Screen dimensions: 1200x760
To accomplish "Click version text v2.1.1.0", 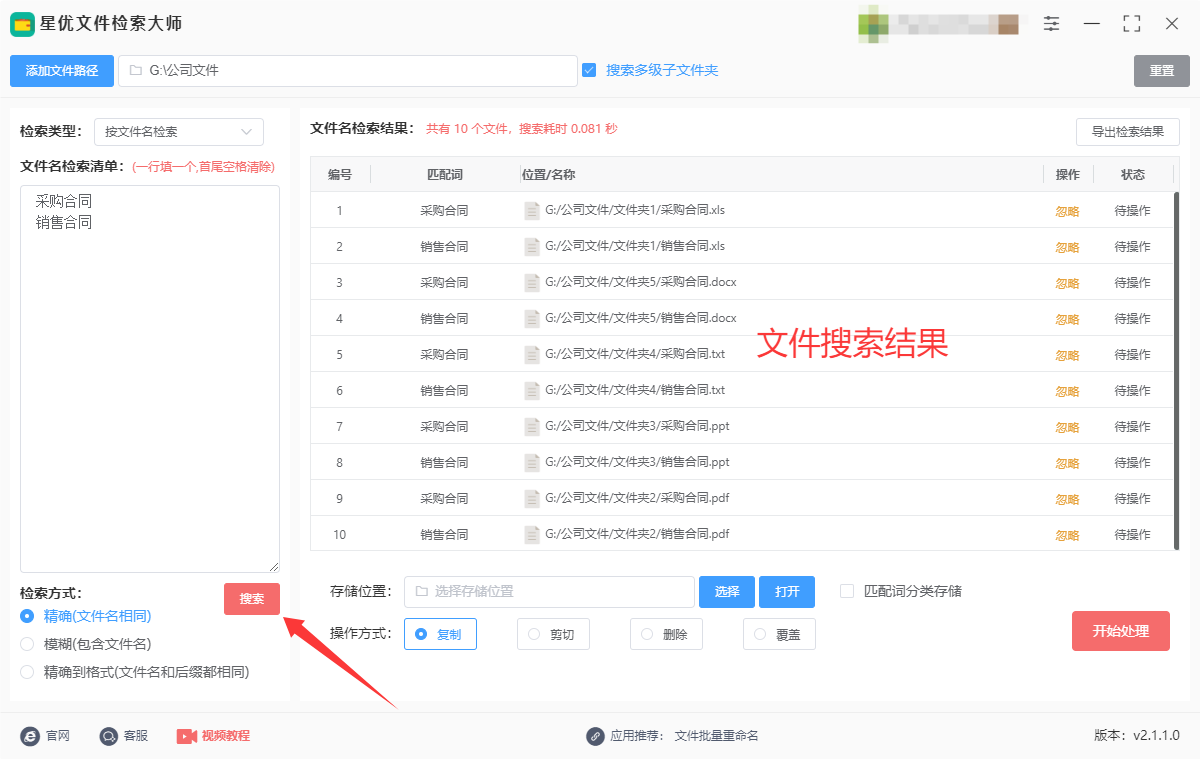I will pyautogui.click(x=1156, y=736).
